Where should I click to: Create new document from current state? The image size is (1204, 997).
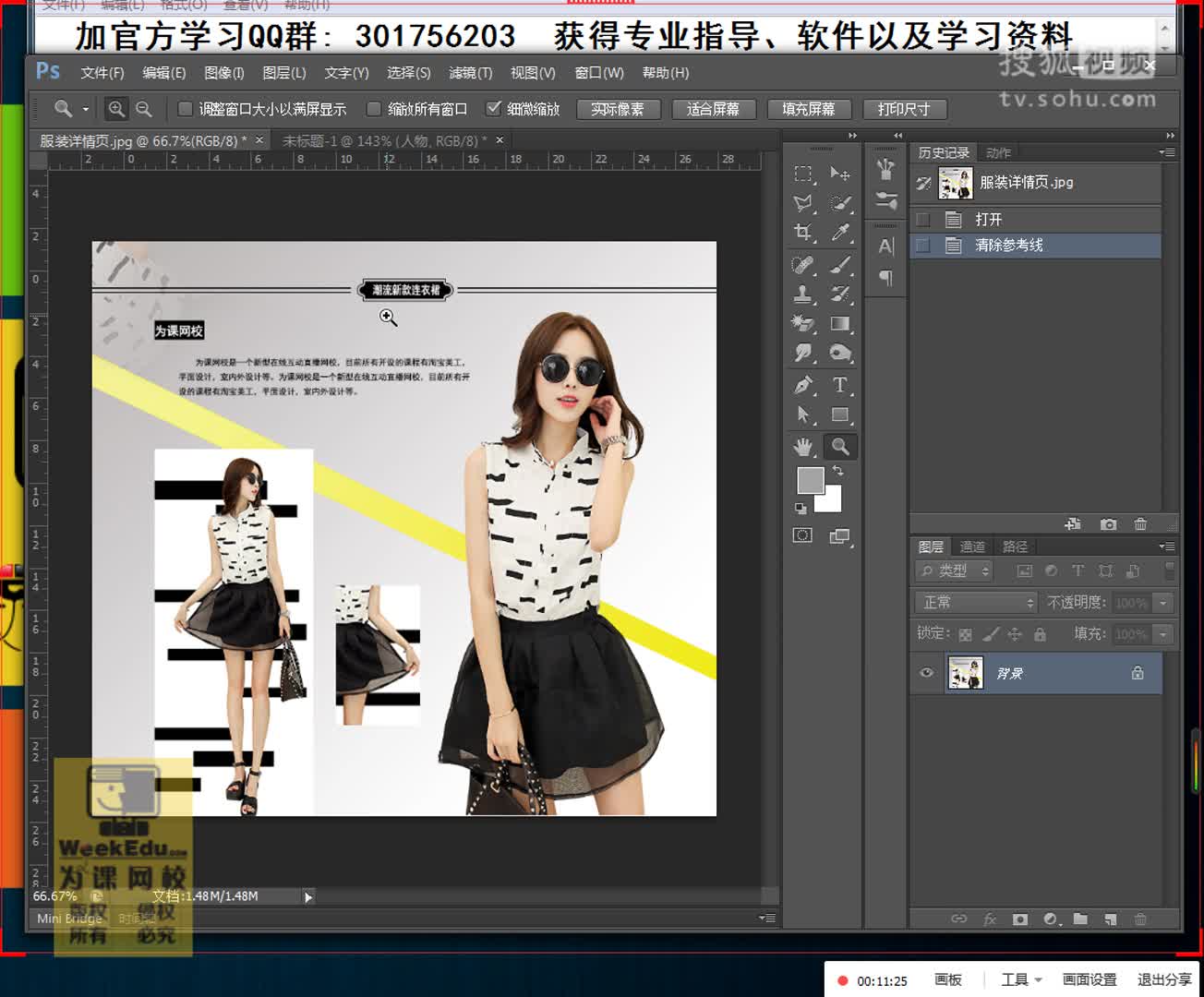tap(1073, 524)
